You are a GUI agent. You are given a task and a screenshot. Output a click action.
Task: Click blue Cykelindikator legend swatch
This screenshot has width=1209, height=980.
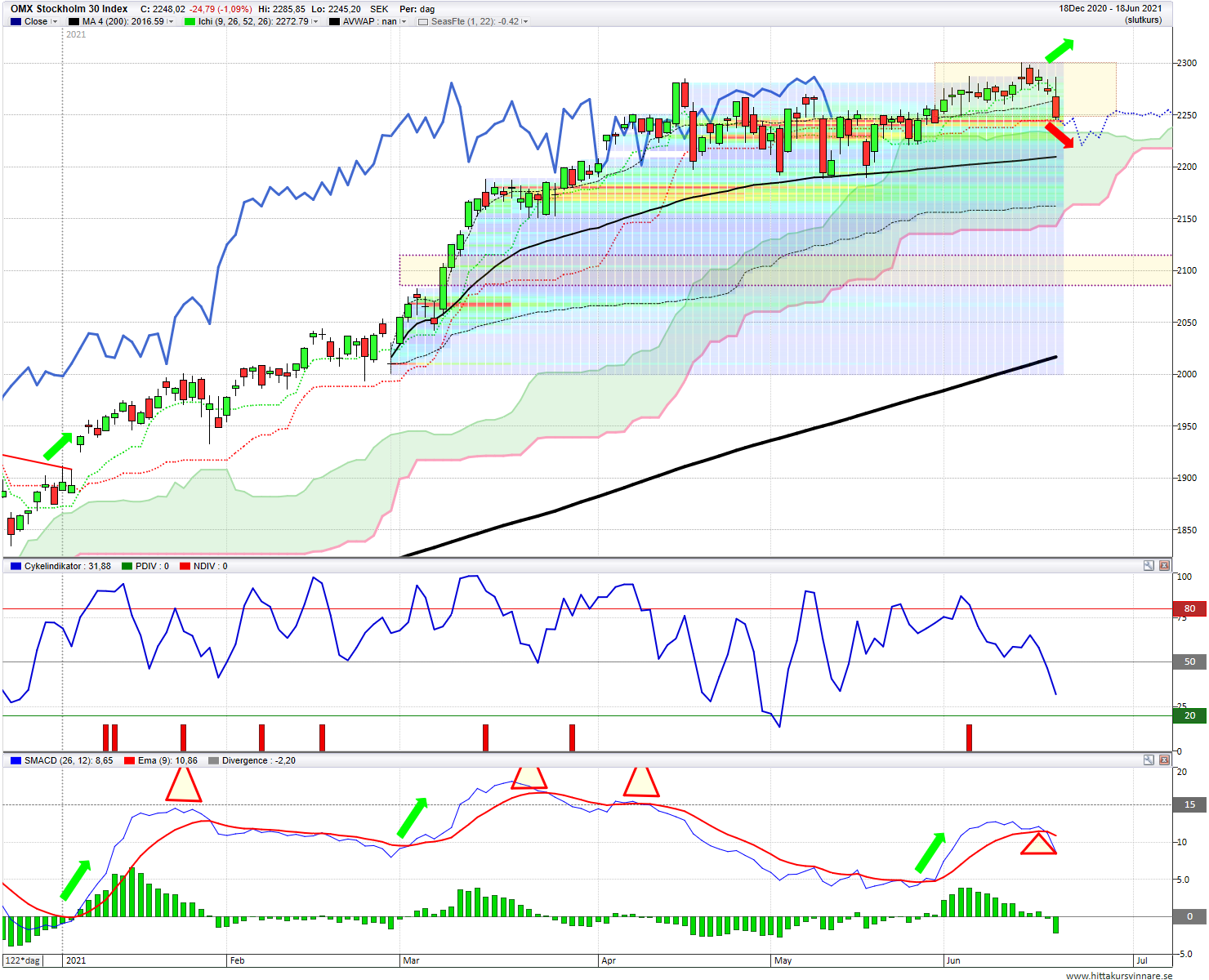coord(16,566)
